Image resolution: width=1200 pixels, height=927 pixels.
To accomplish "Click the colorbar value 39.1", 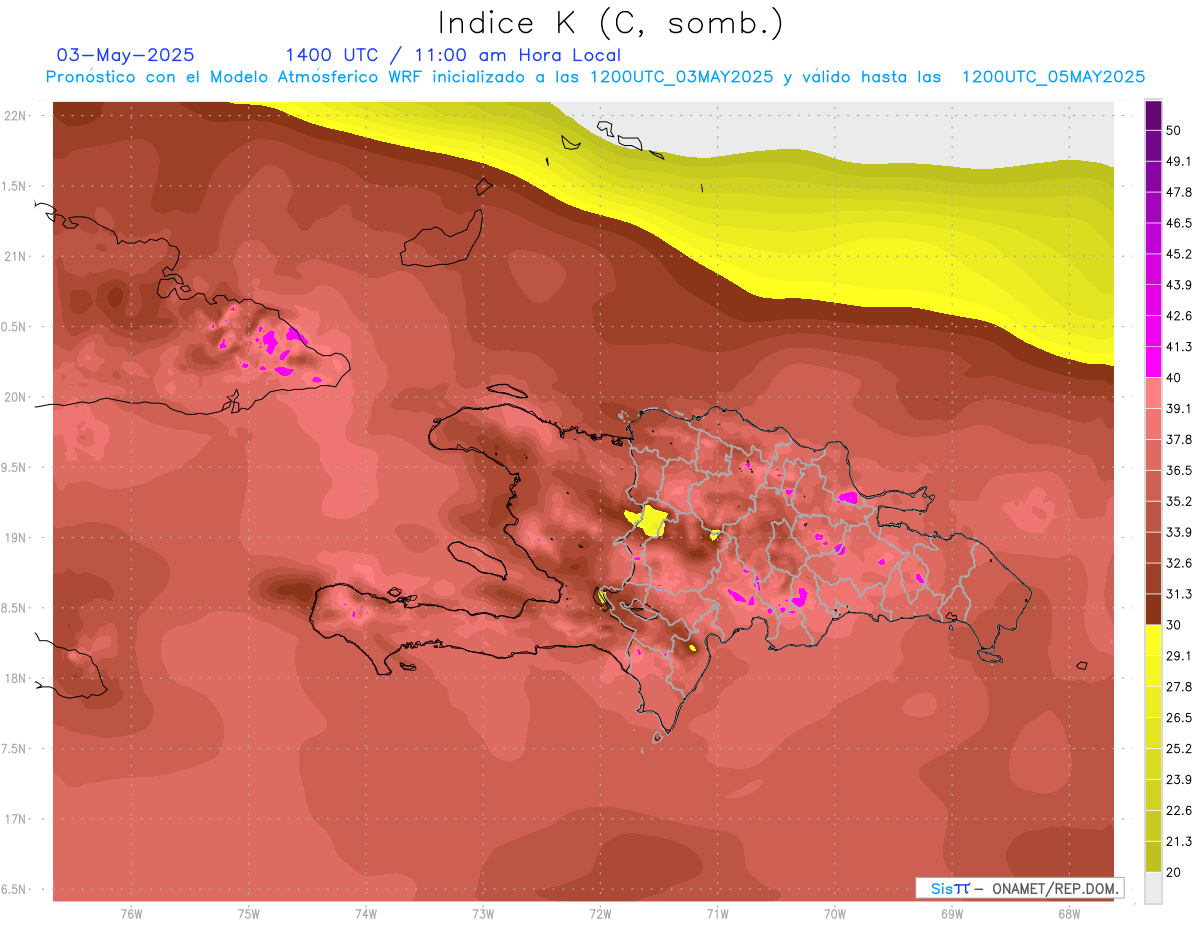I will pos(1179,408).
